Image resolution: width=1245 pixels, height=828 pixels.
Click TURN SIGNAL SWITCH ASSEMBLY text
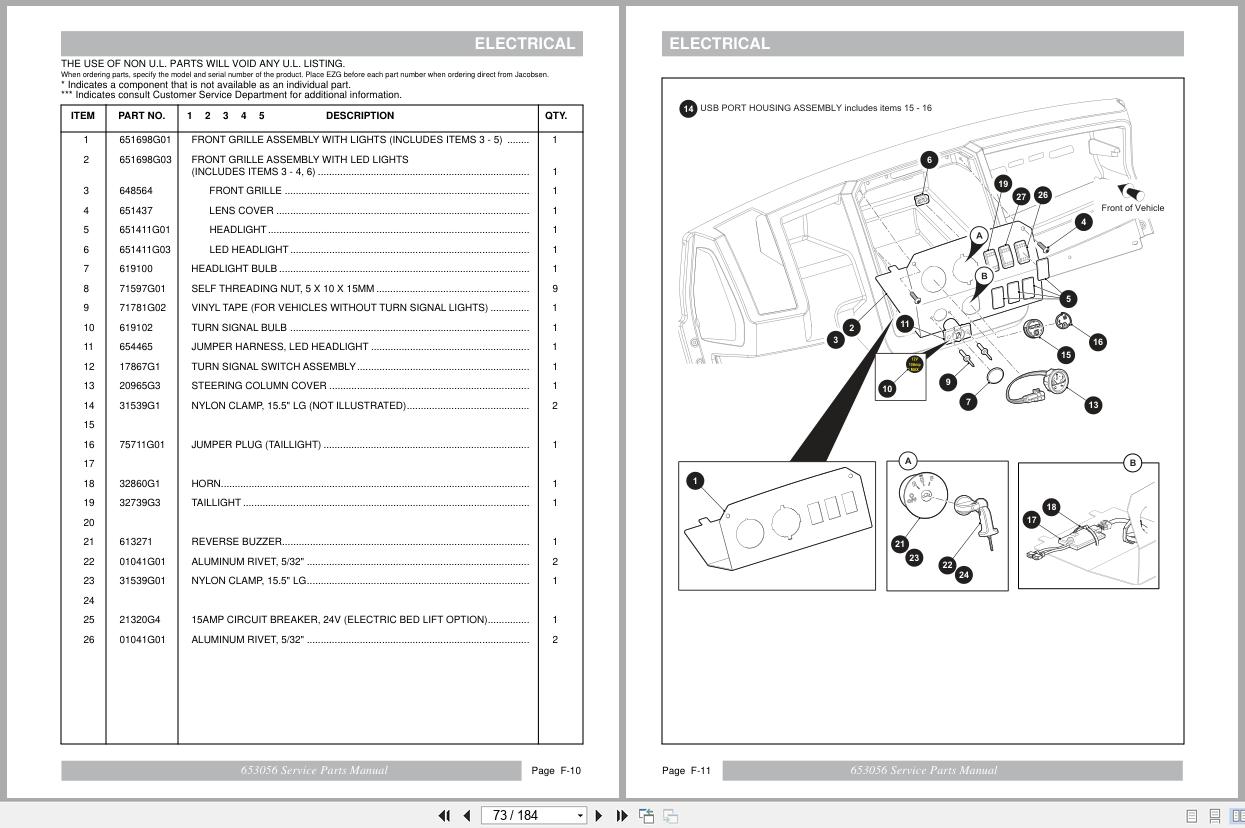[x=274, y=367]
